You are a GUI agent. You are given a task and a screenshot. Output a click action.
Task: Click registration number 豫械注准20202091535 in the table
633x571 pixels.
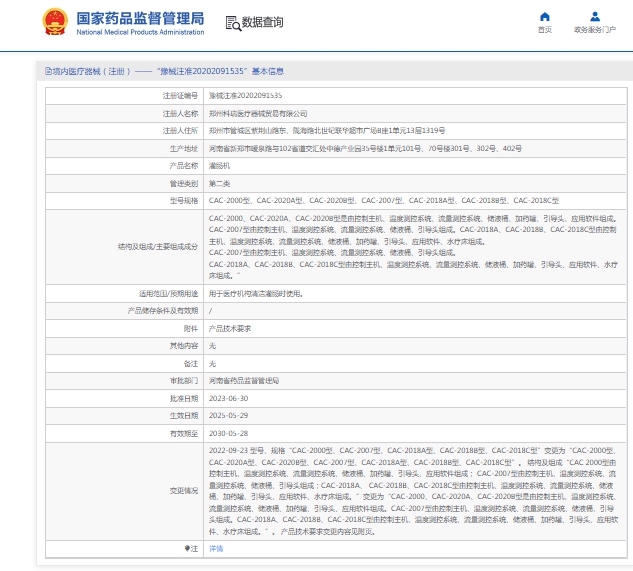point(245,95)
